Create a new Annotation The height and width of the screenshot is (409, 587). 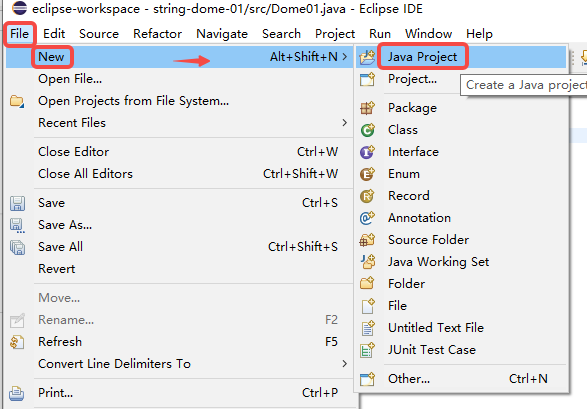(461, 218)
